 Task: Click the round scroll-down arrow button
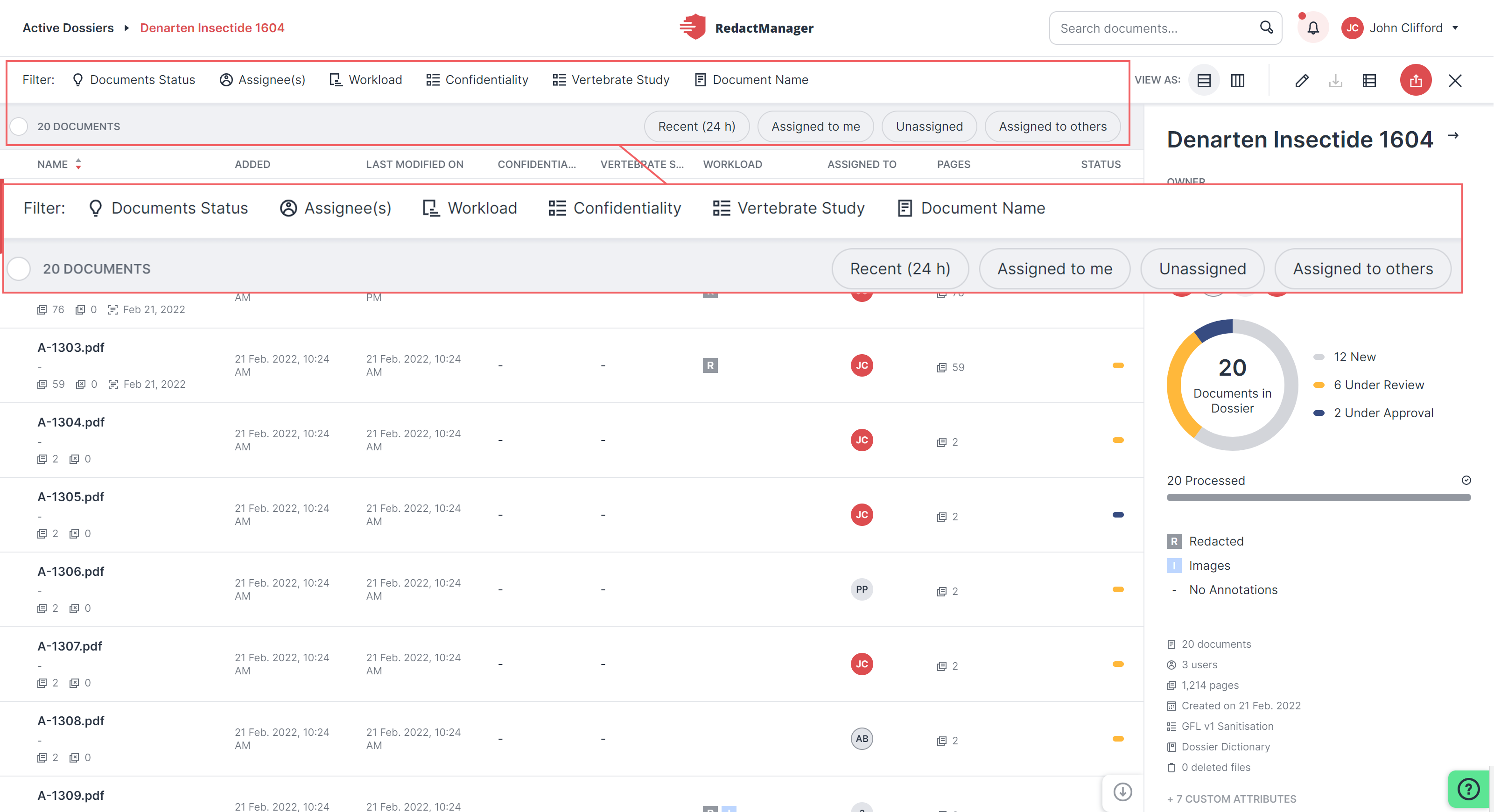pos(1123,791)
